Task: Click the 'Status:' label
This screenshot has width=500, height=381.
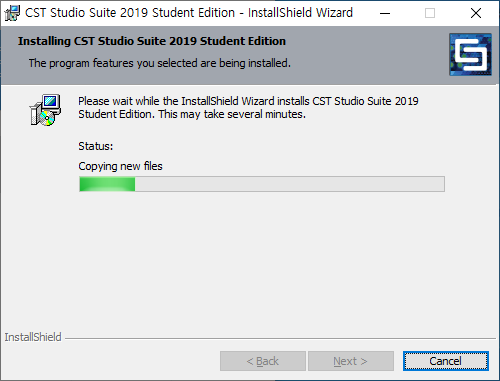Action: [x=96, y=146]
